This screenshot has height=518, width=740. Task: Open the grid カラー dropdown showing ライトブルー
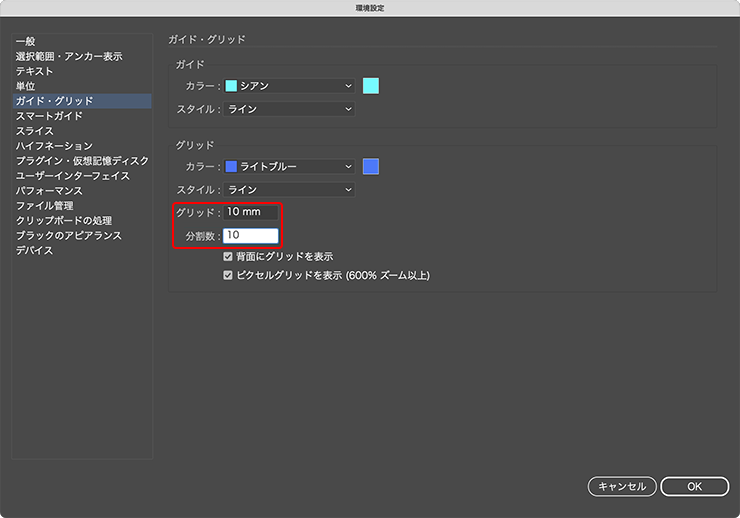pos(289,167)
